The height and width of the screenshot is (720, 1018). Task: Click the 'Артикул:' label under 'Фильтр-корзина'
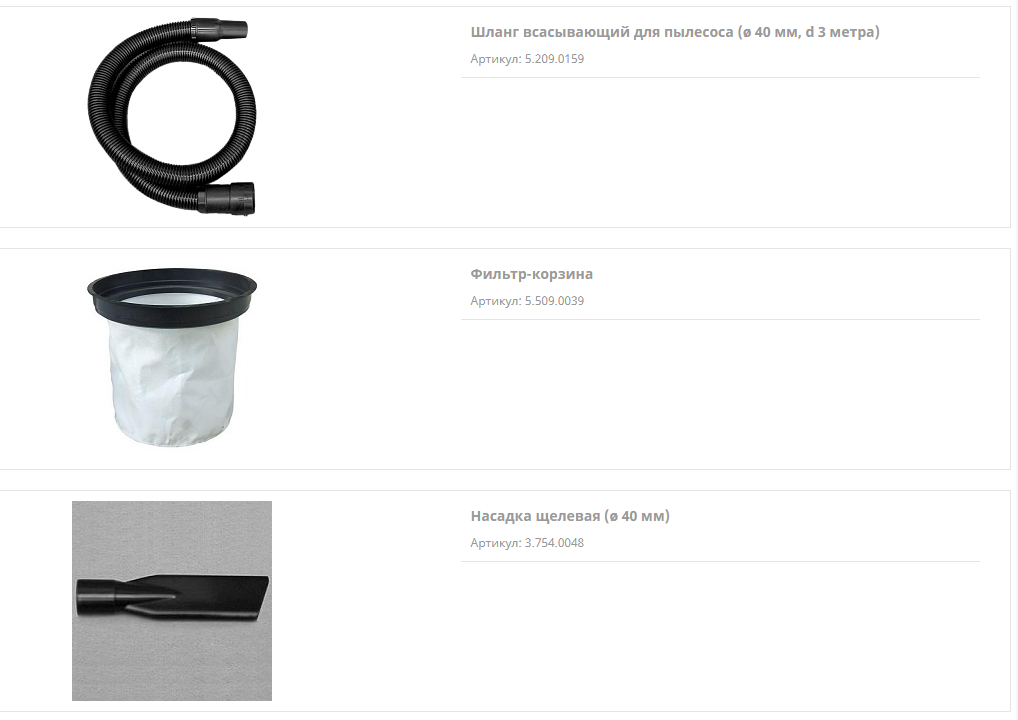point(496,301)
